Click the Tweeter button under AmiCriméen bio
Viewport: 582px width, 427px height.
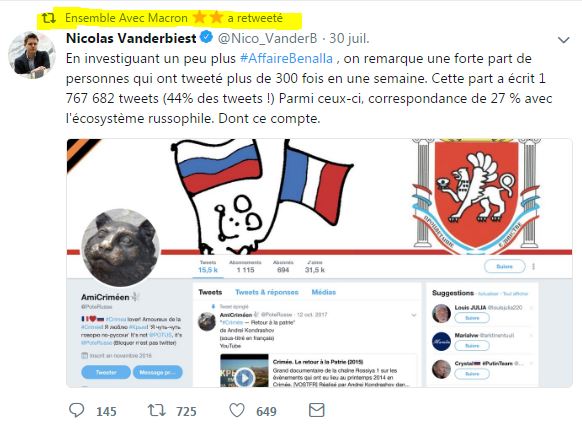point(106,372)
